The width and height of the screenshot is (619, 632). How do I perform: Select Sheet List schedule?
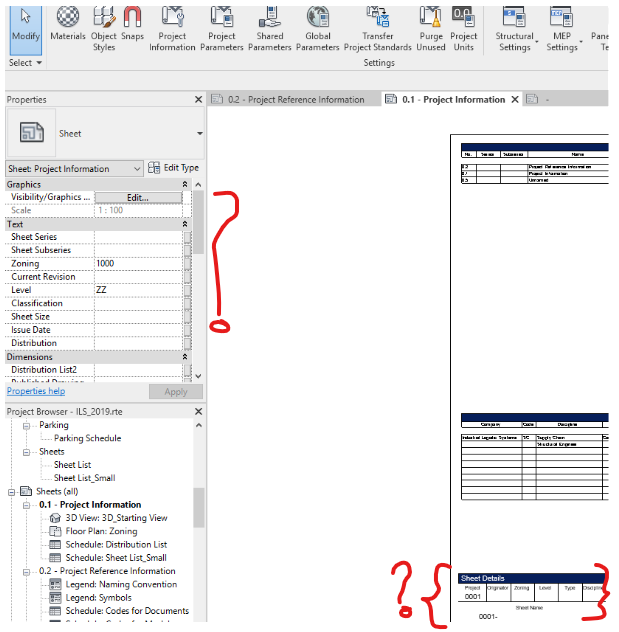(x=73, y=465)
